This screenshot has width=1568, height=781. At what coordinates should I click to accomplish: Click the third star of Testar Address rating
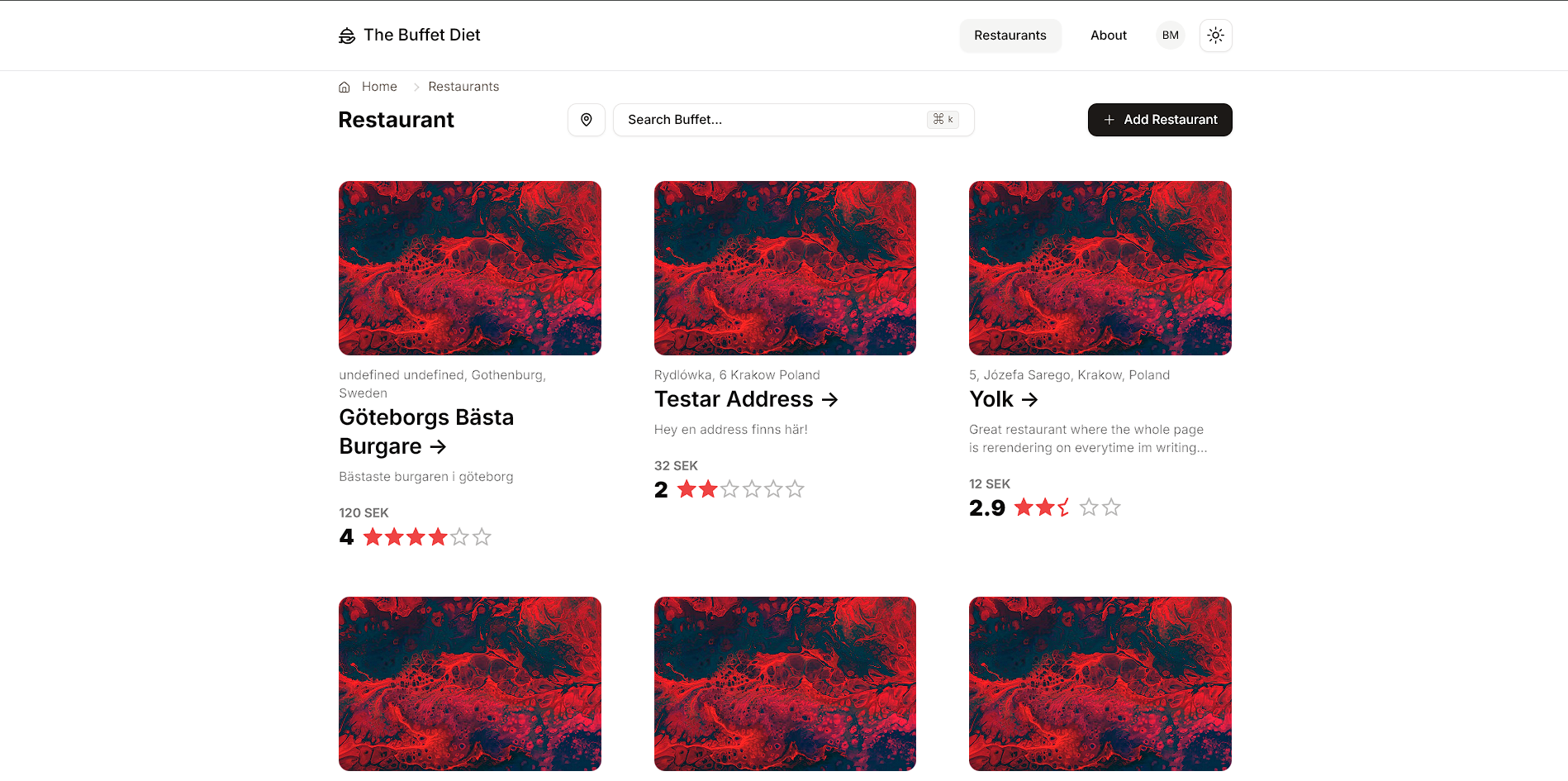[729, 489]
